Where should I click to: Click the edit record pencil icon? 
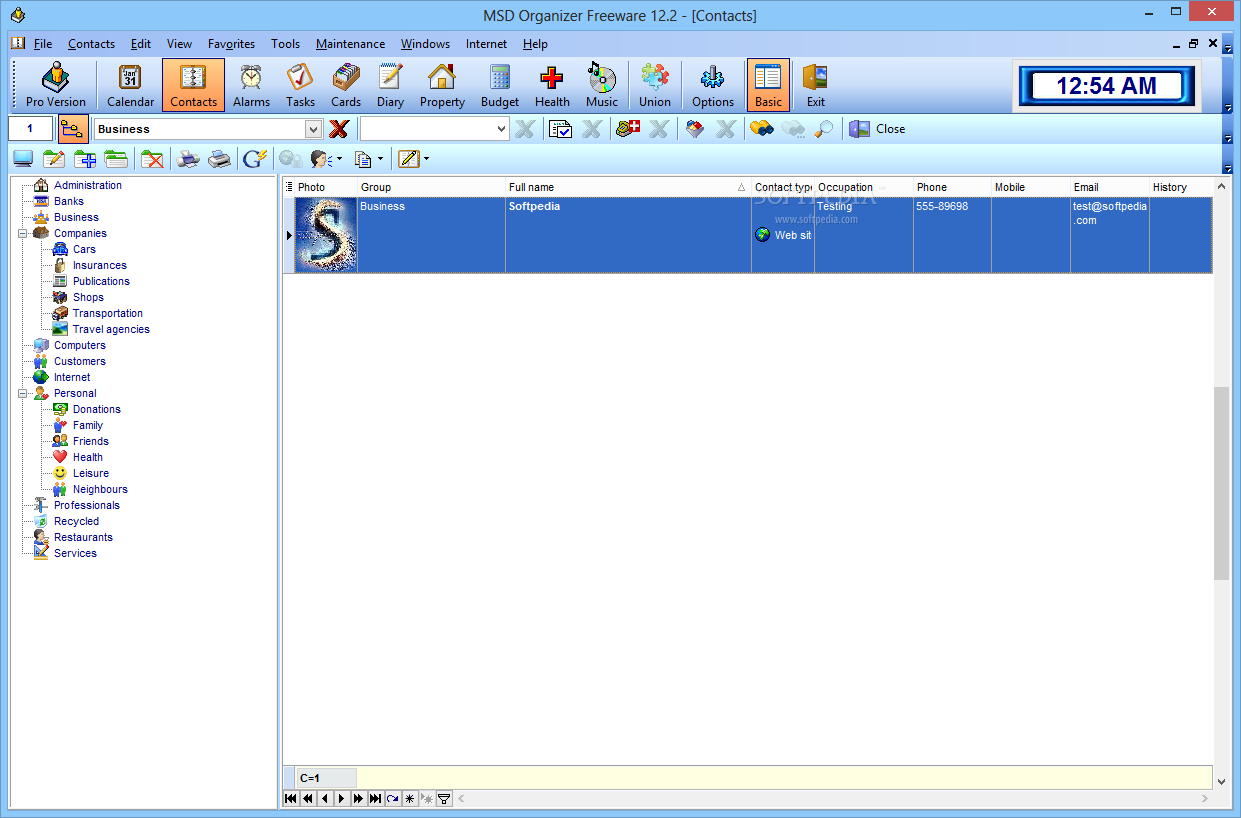[x=54, y=158]
